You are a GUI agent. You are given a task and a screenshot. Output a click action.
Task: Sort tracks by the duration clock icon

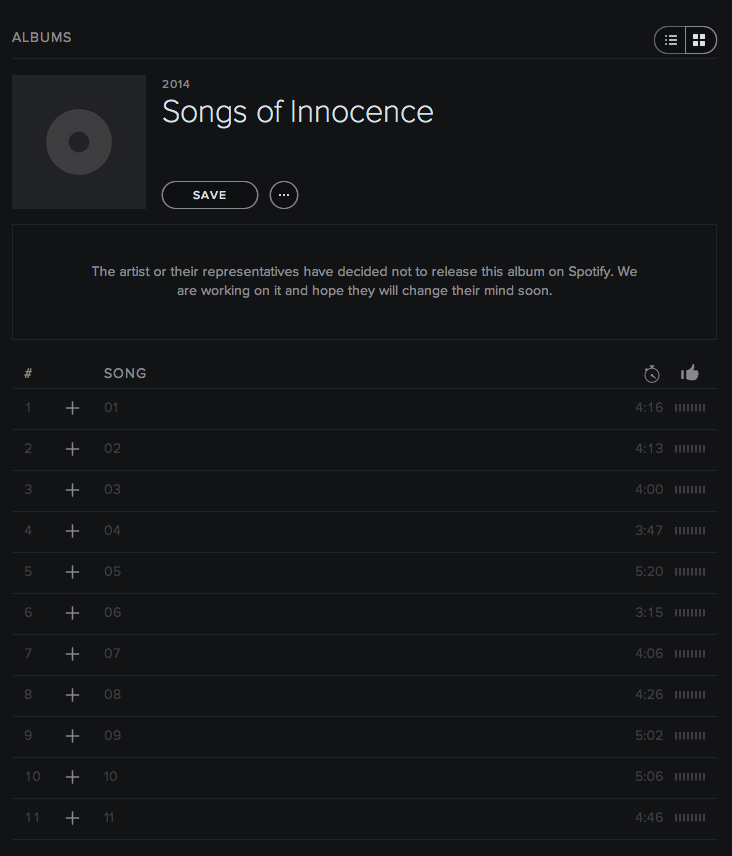pyautogui.click(x=652, y=374)
